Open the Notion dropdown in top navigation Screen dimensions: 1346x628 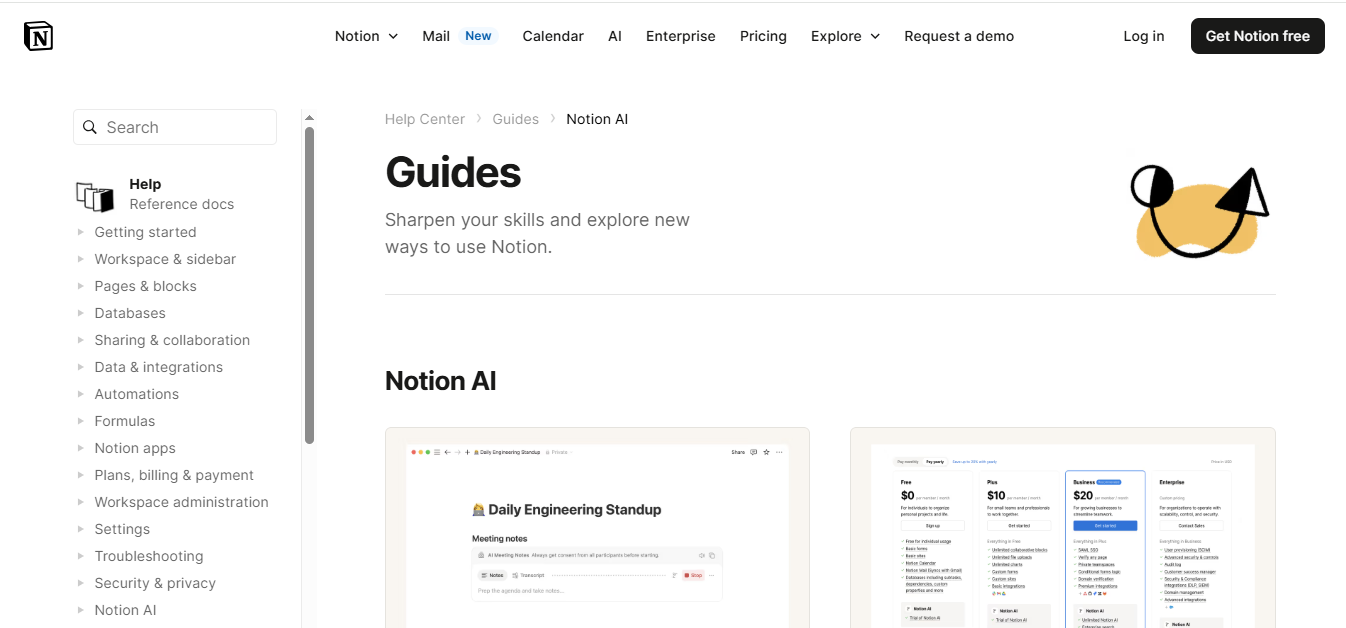point(366,36)
